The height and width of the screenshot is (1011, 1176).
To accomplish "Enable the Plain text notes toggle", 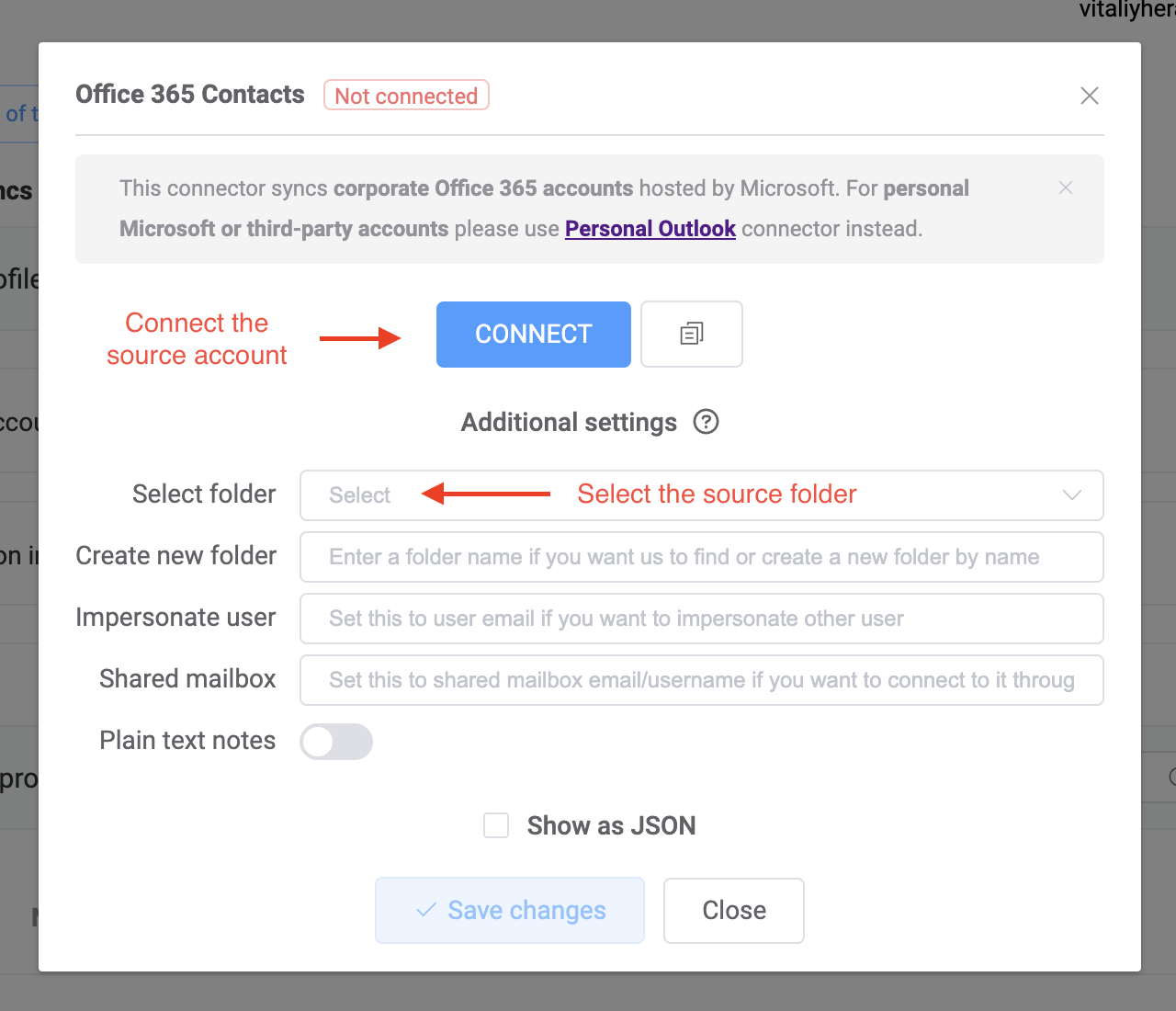I will (336, 742).
